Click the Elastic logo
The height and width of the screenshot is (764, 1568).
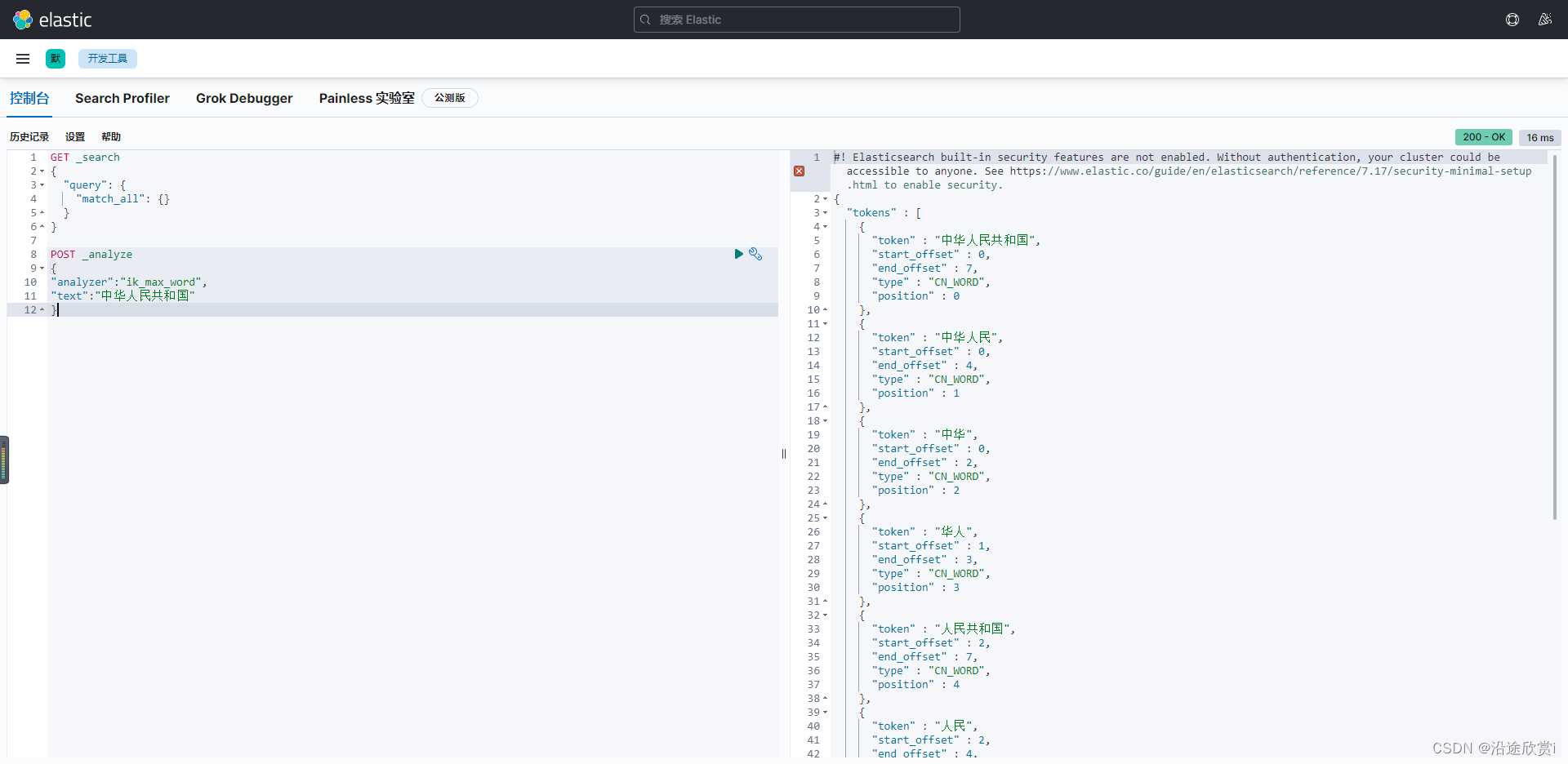coord(52,20)
